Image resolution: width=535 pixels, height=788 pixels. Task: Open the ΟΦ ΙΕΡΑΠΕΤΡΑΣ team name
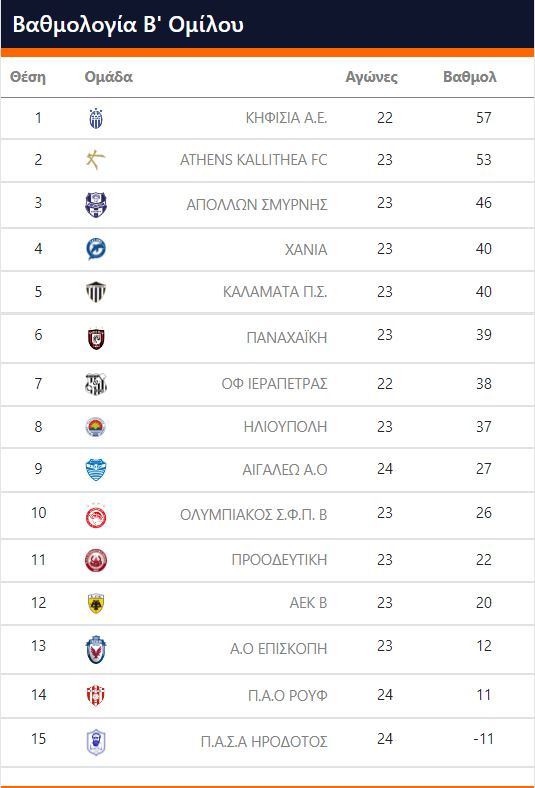point(274,384)
